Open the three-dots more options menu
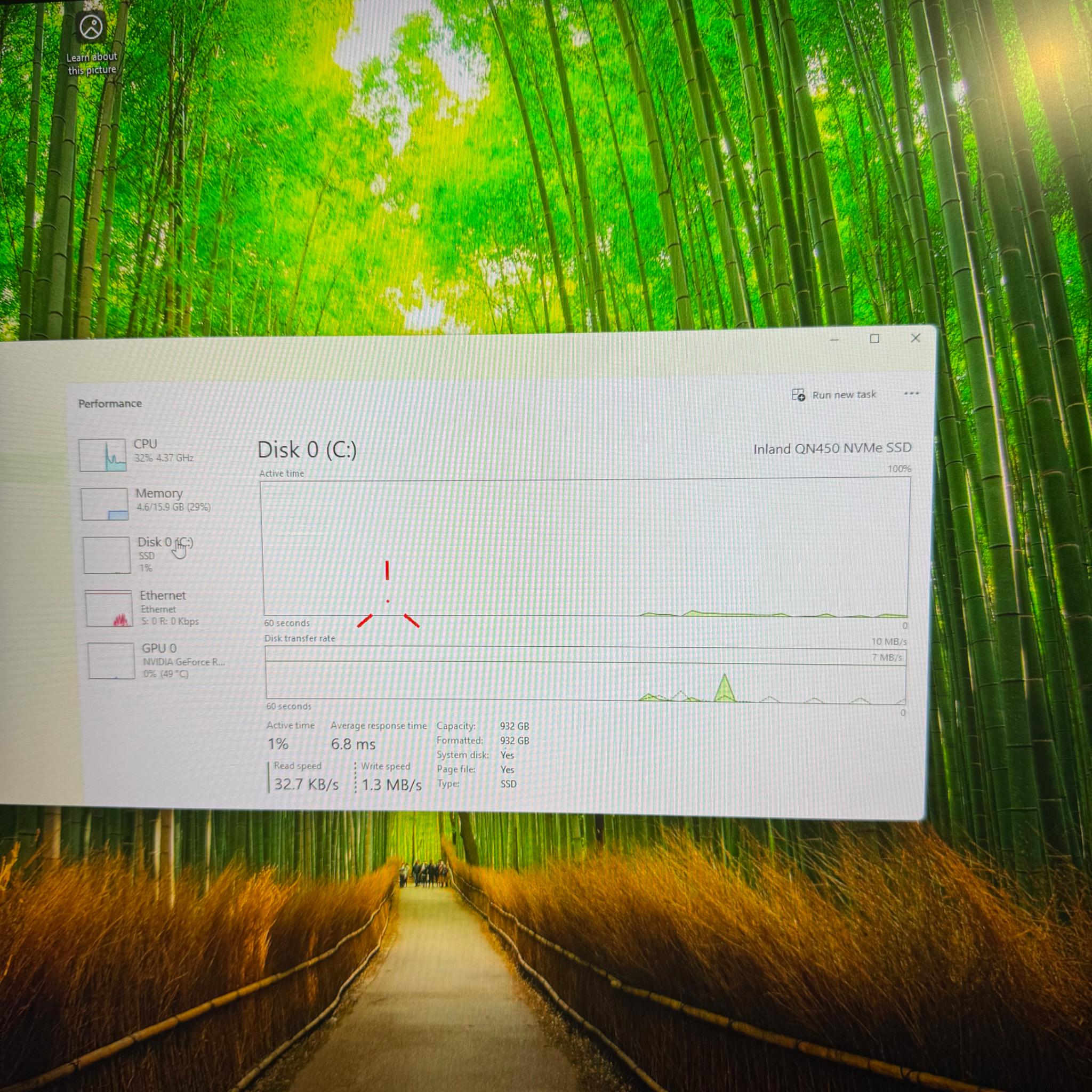1092x1092 pixels. point(911,394)
